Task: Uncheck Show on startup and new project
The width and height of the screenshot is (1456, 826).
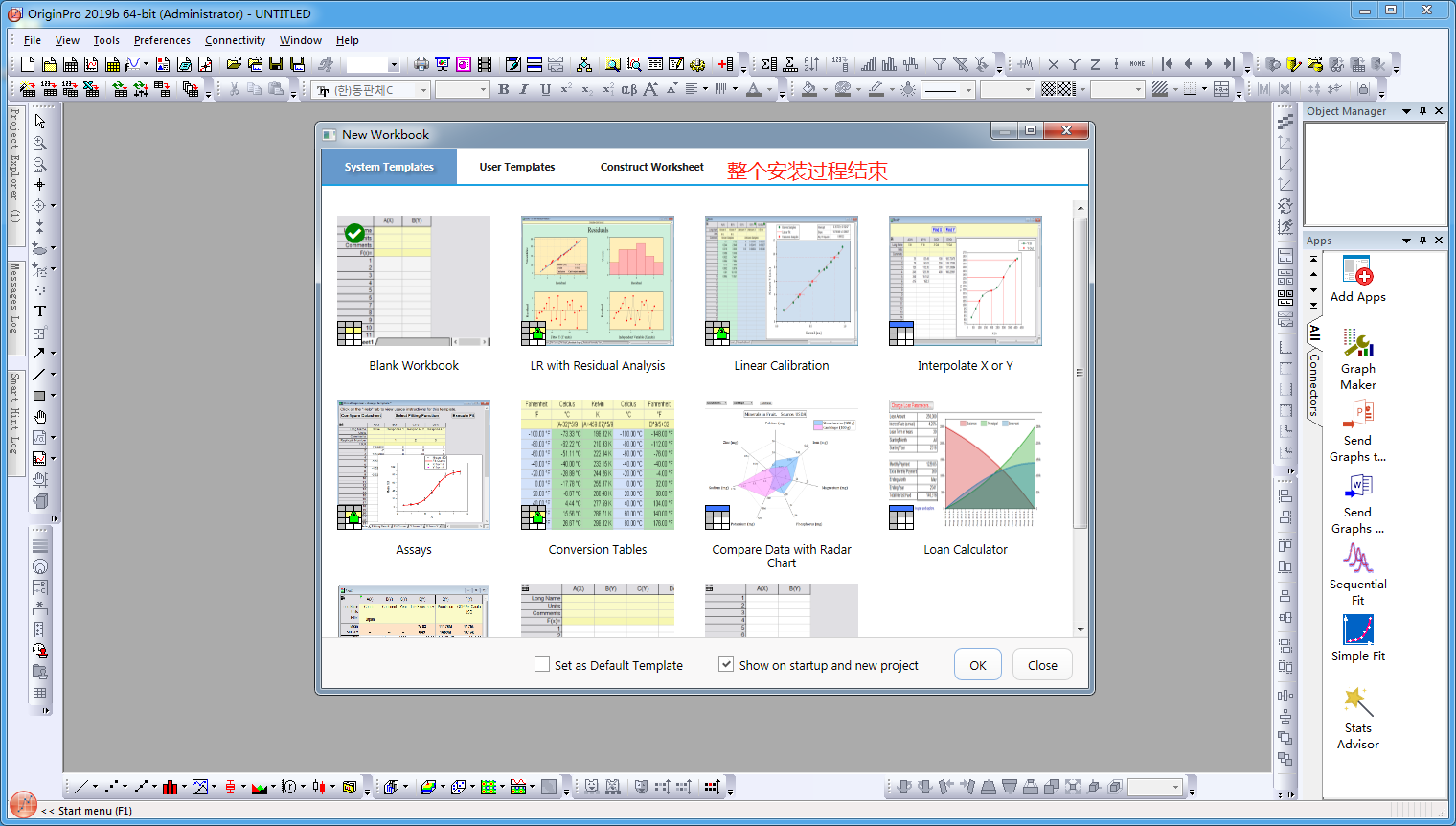Action: coord(726,664)
